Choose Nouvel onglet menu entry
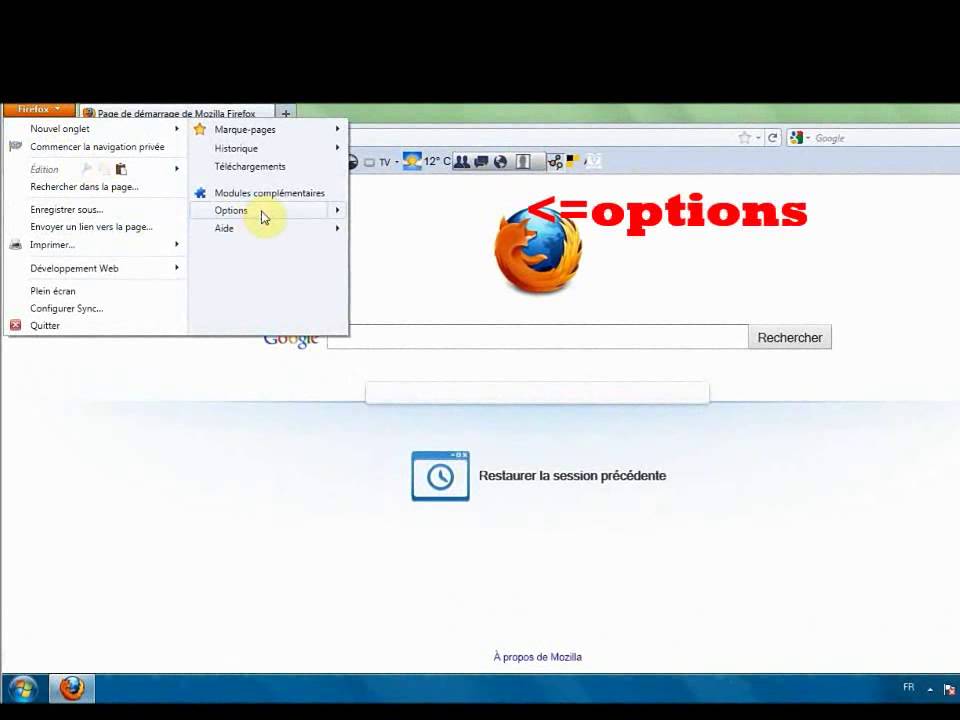 point(60,129)
